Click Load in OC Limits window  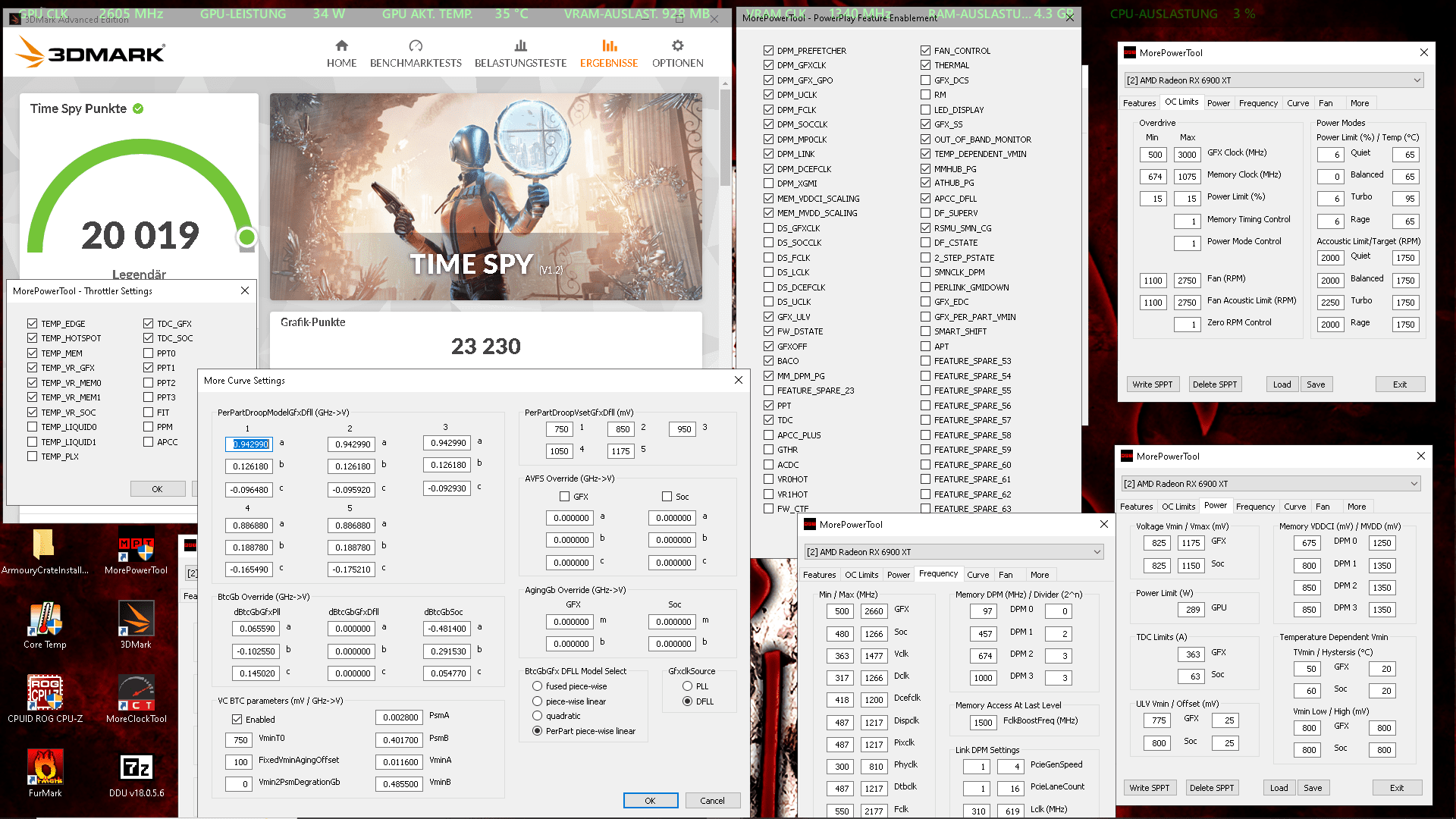(1282, 384)
